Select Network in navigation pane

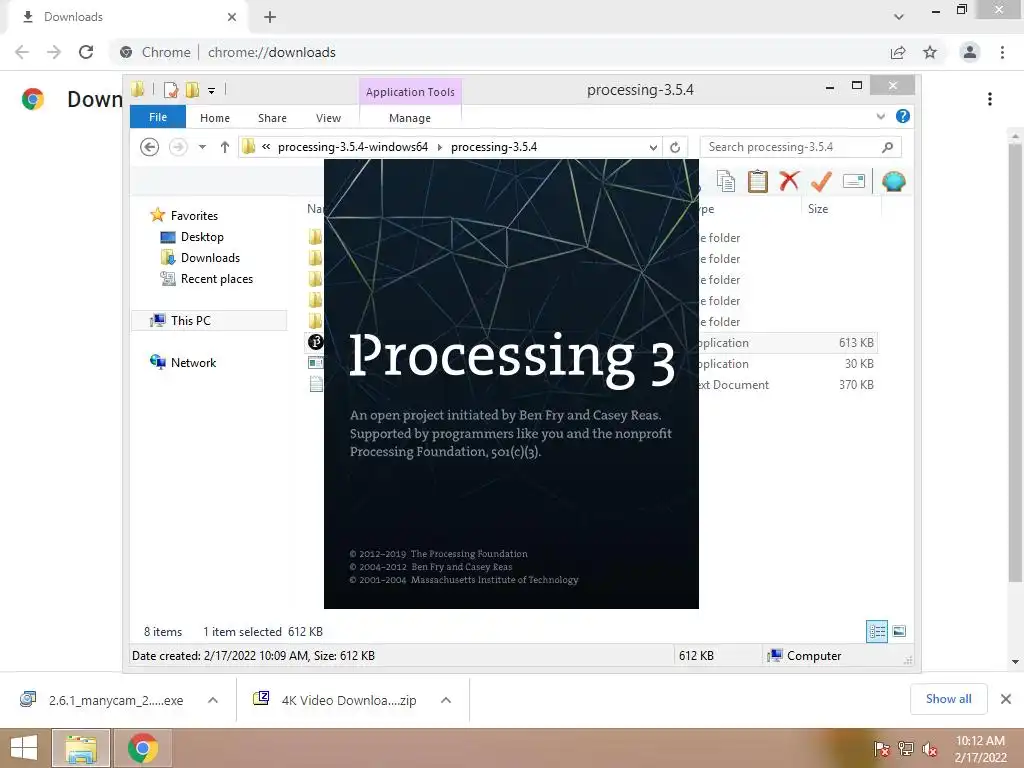193,362
